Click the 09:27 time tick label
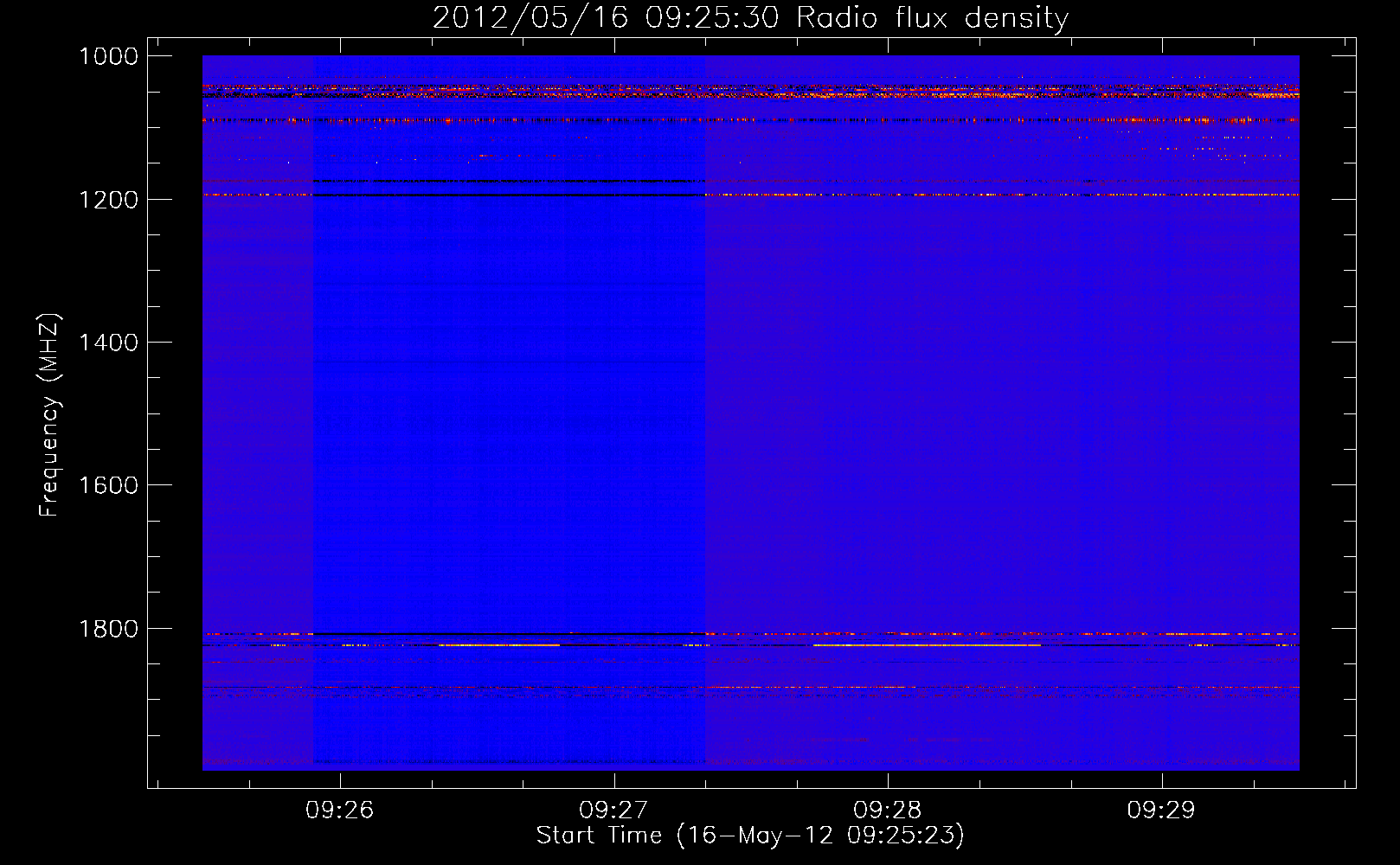This screenshot has width=1400, height=865. [613, 810]
